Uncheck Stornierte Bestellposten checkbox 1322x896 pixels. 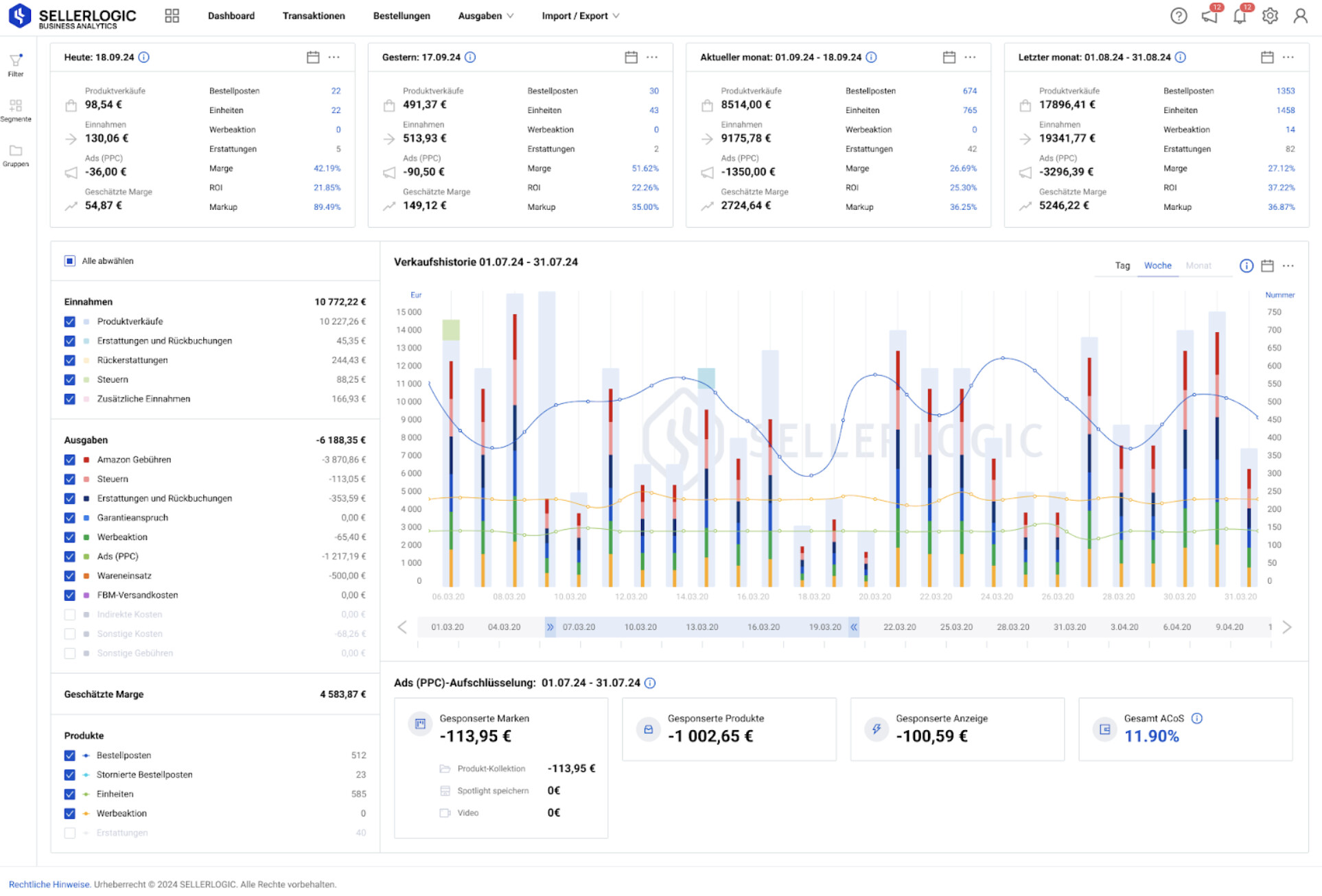[x=69, y=775]
